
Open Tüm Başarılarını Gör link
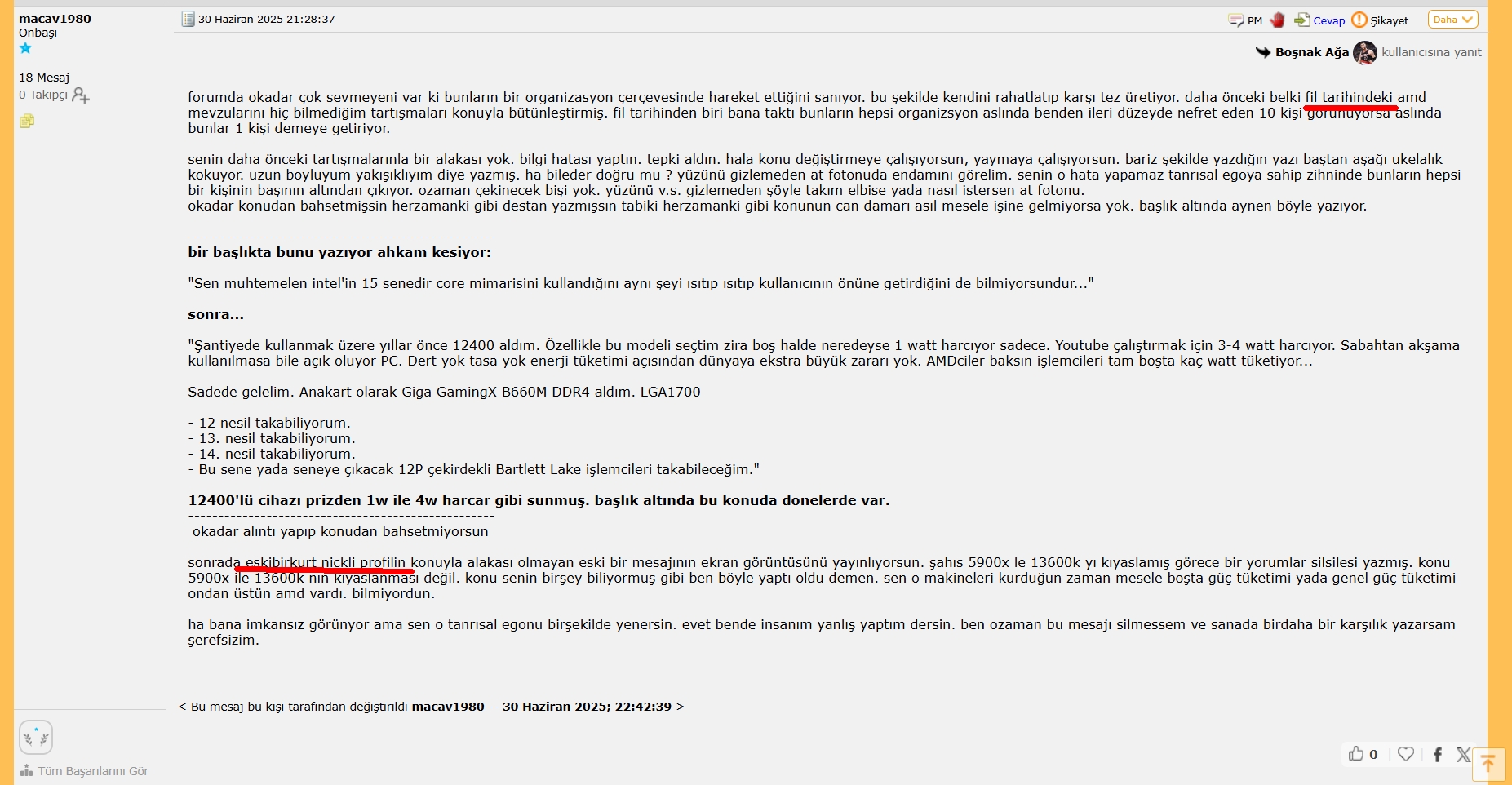pos(85,771)
